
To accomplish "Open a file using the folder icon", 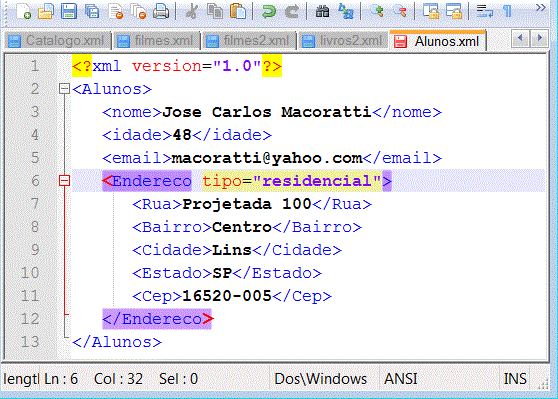I will [46, 11].
